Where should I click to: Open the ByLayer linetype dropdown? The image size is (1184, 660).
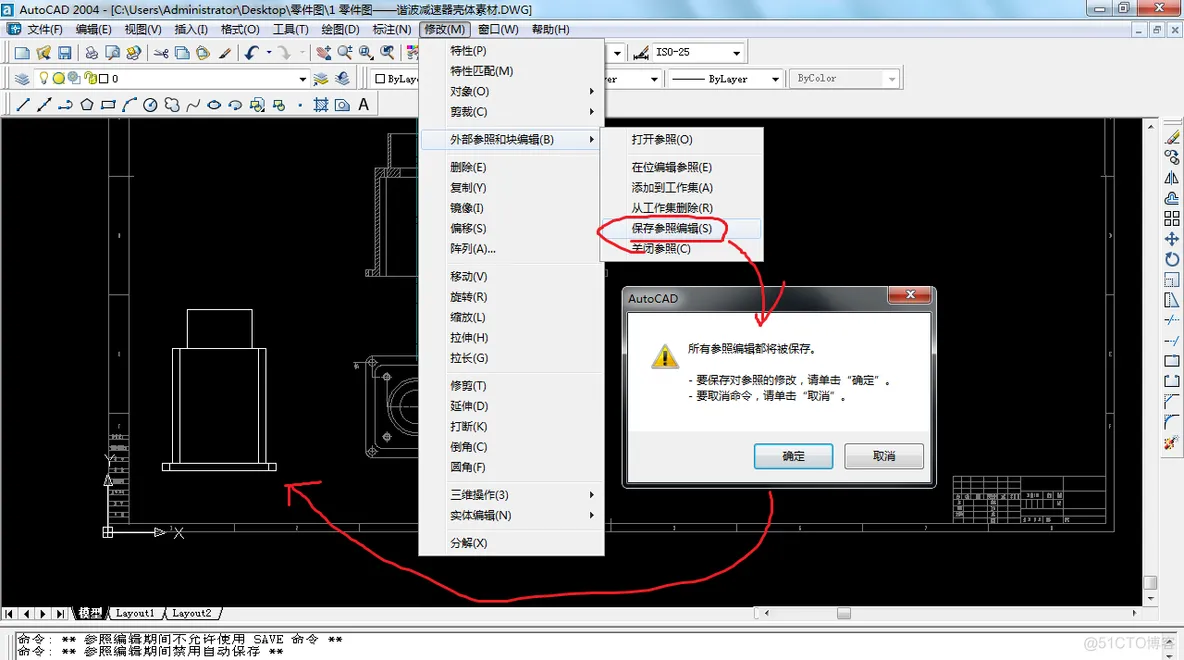click(775, 79)
